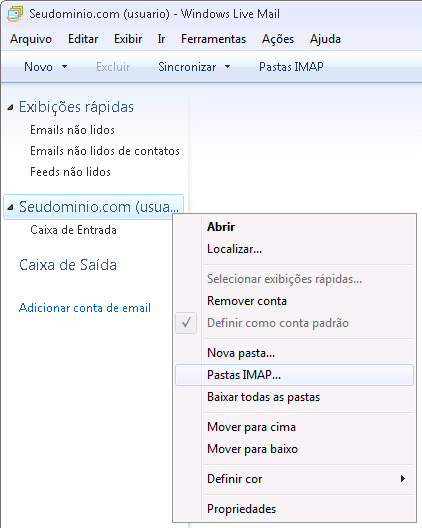Open the Ações menu
422x528 pixels.
click(278, 39)
